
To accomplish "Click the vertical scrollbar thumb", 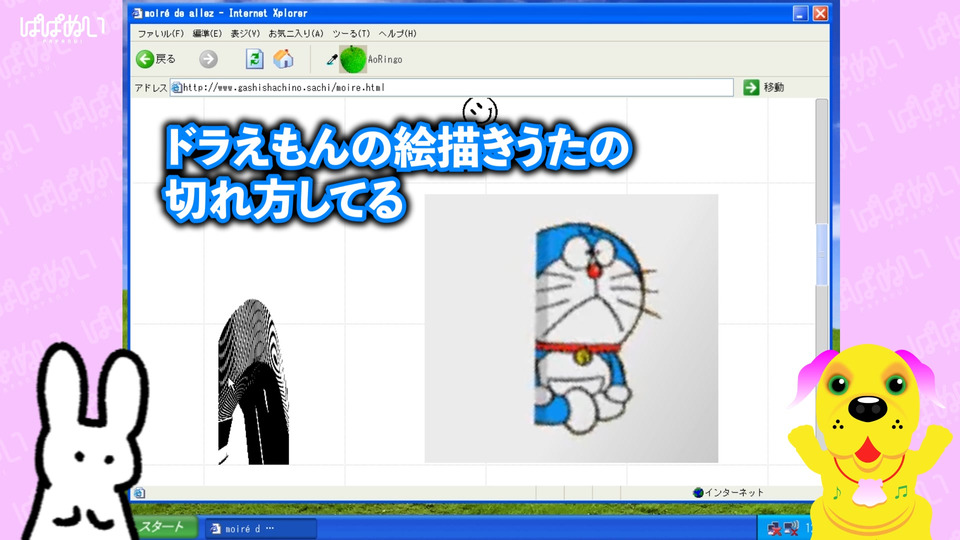I will 822,255.
